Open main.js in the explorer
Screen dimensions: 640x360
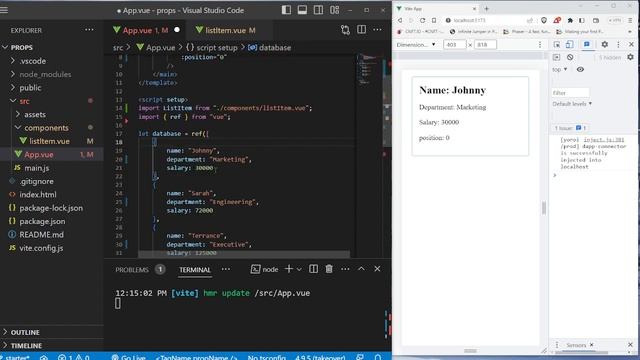pyautogui.click(x=52, y=168)
